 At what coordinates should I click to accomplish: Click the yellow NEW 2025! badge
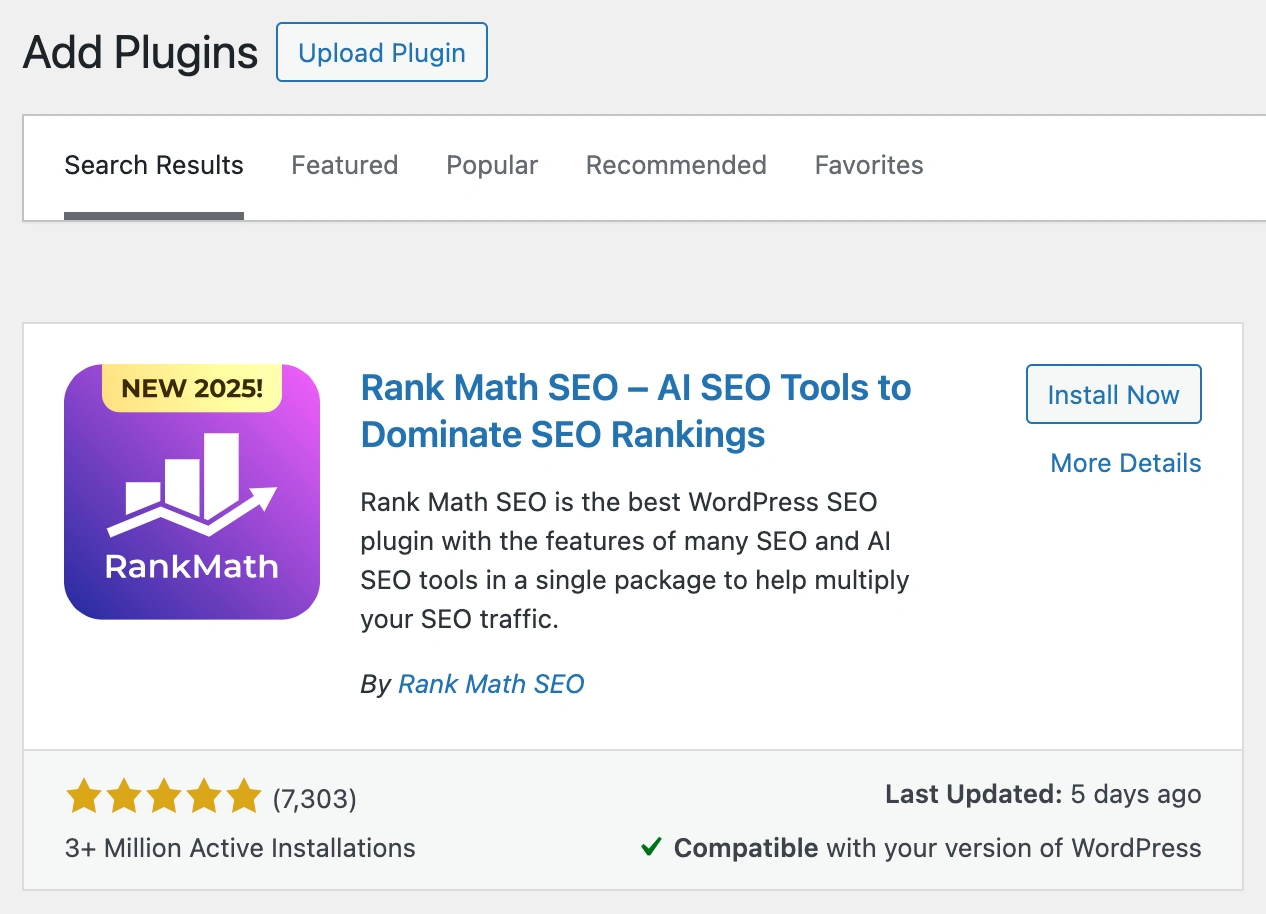click(192, 388)
